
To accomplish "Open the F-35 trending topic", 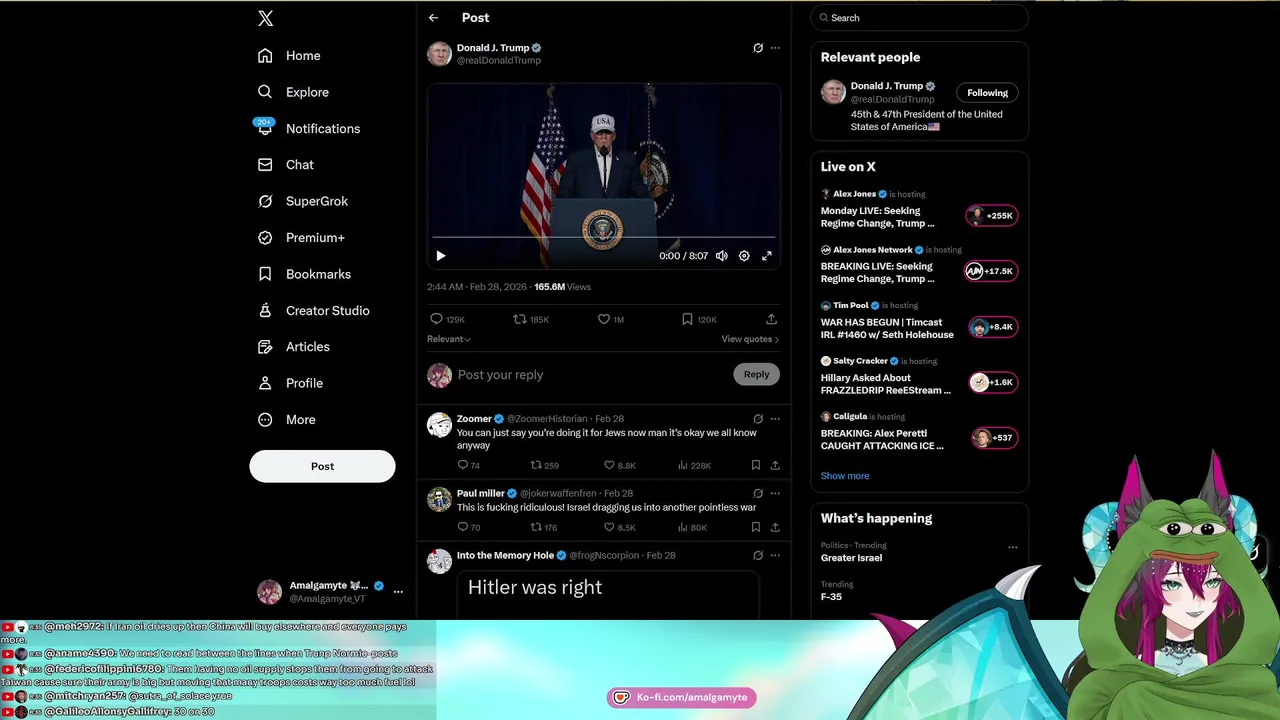I will click(831, 597).
